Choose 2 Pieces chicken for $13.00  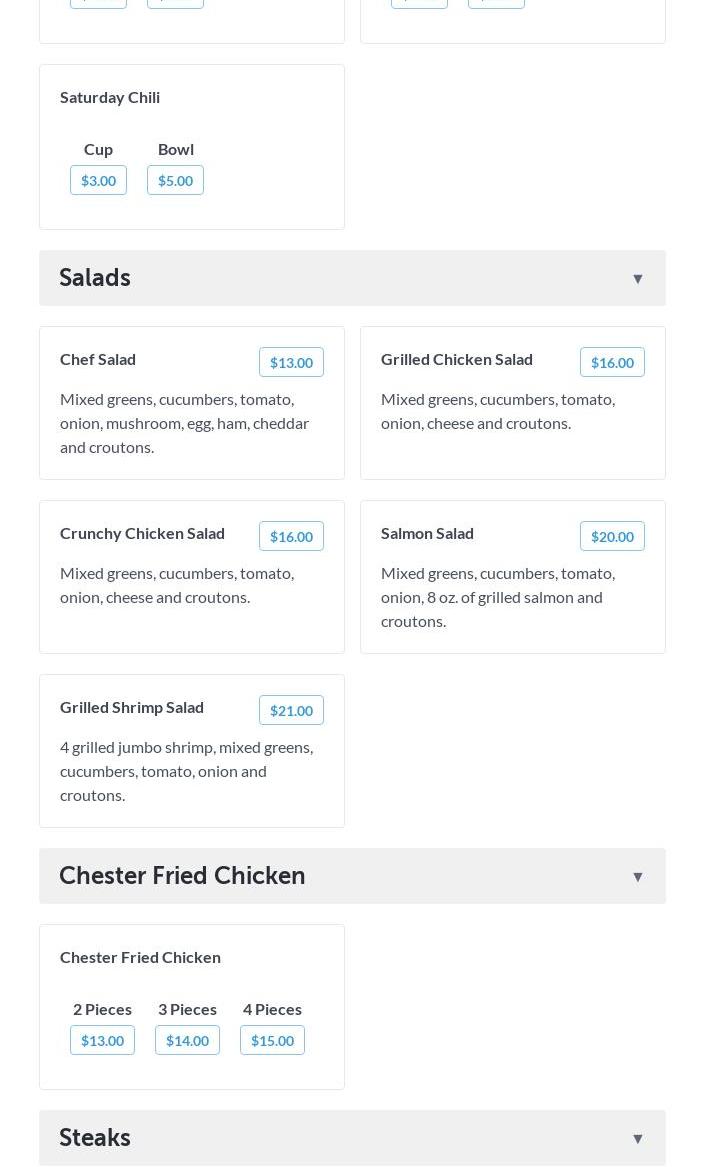(102, 1041)
